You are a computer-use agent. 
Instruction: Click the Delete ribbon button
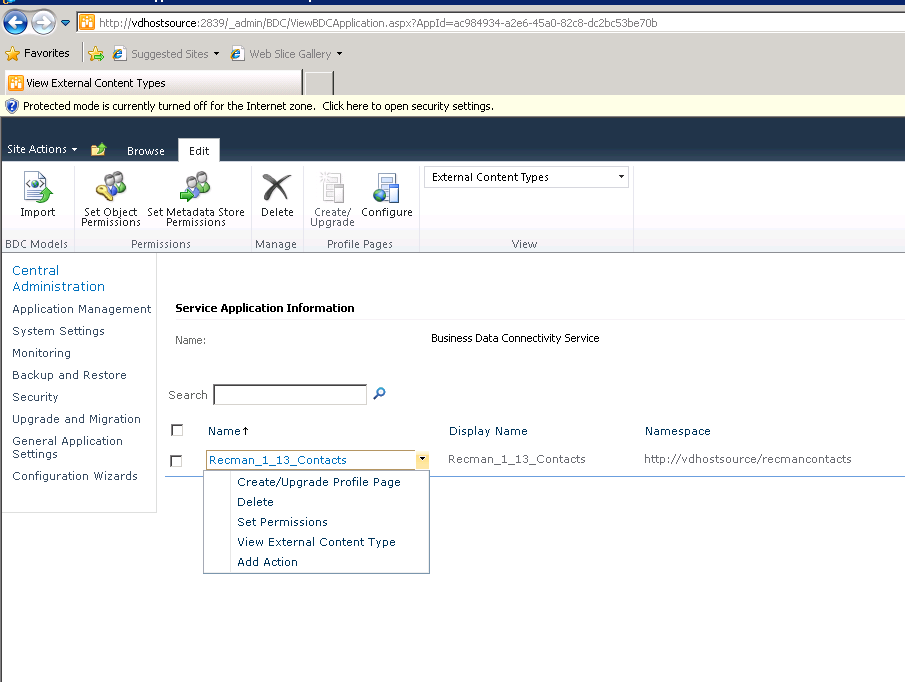[x=277, y=194]
